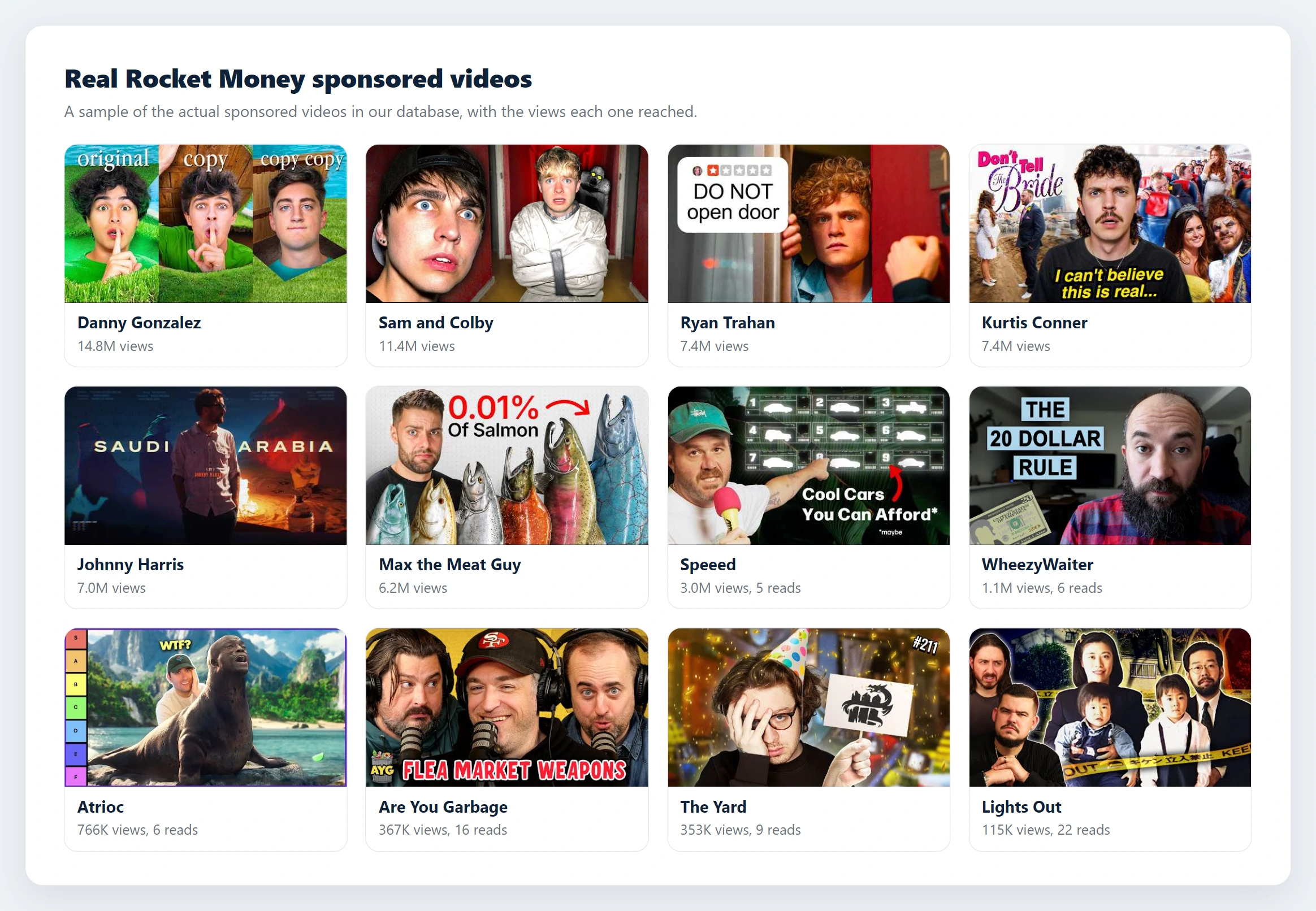Image resolution: width=1316 pixels, height=911 pixels.
Task: Click the Ryan Trahan channel name
Action: [728, 323]
